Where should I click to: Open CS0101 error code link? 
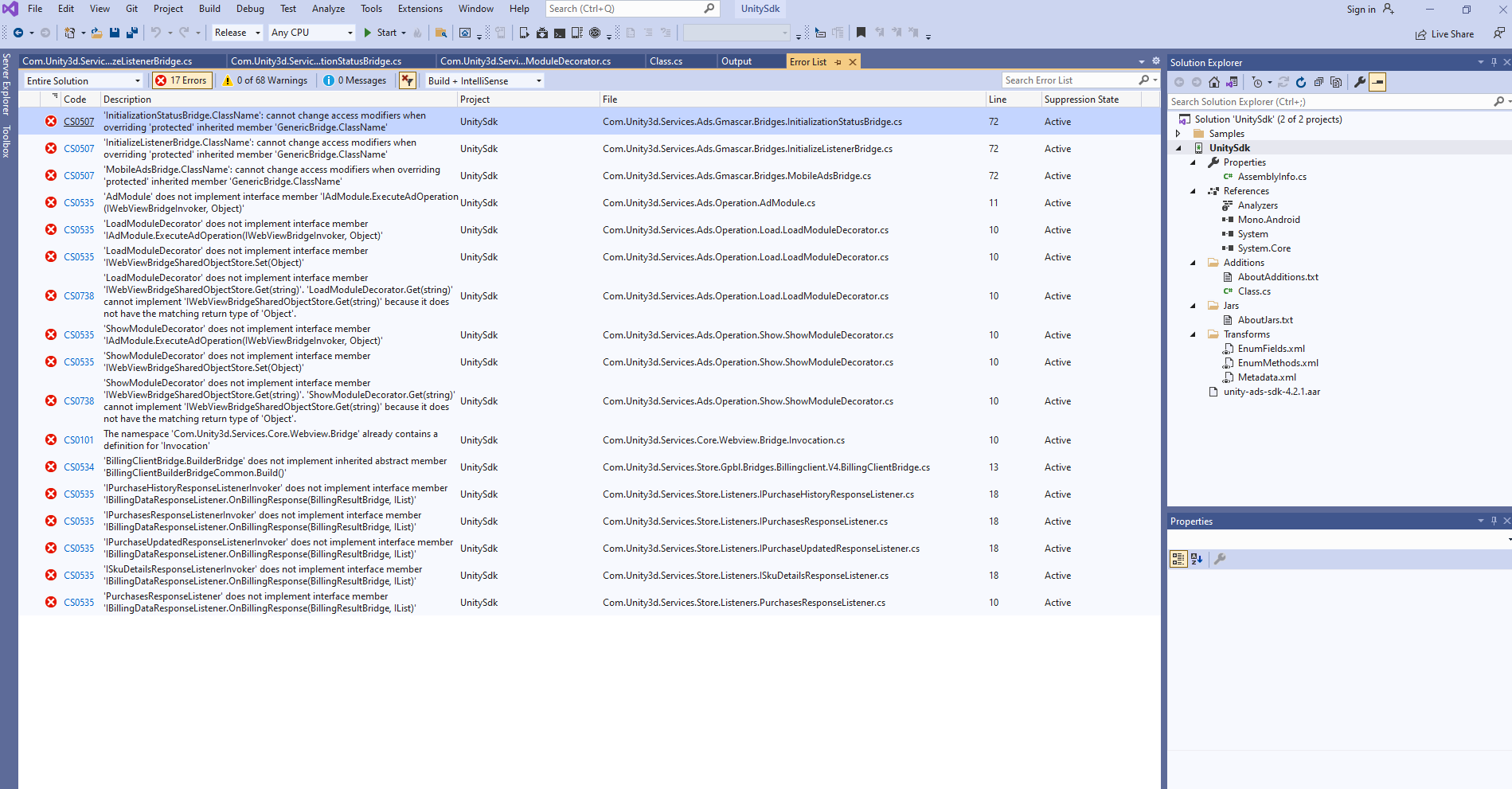pos(79,440)
